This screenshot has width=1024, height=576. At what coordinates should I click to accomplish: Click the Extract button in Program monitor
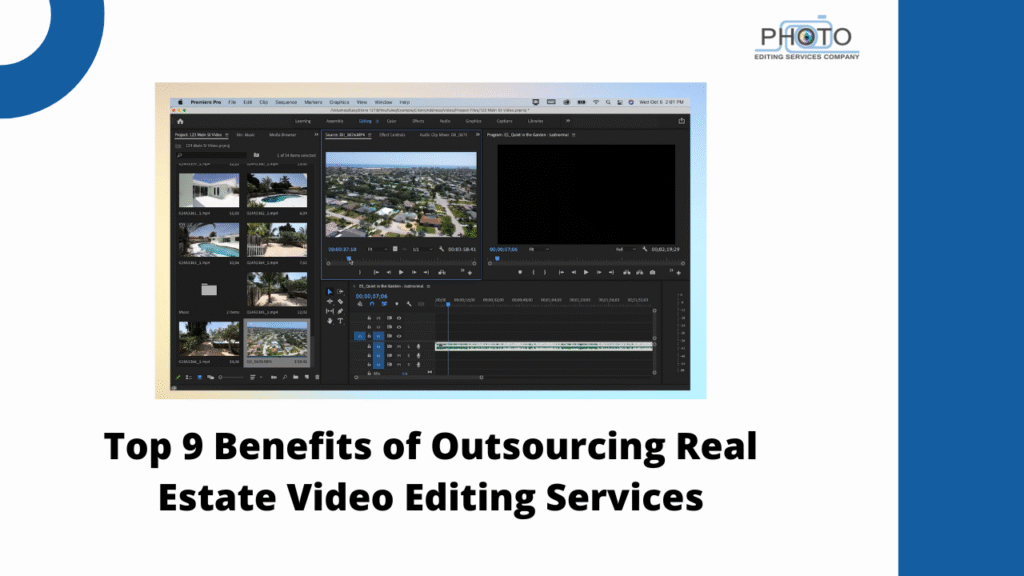639,272
